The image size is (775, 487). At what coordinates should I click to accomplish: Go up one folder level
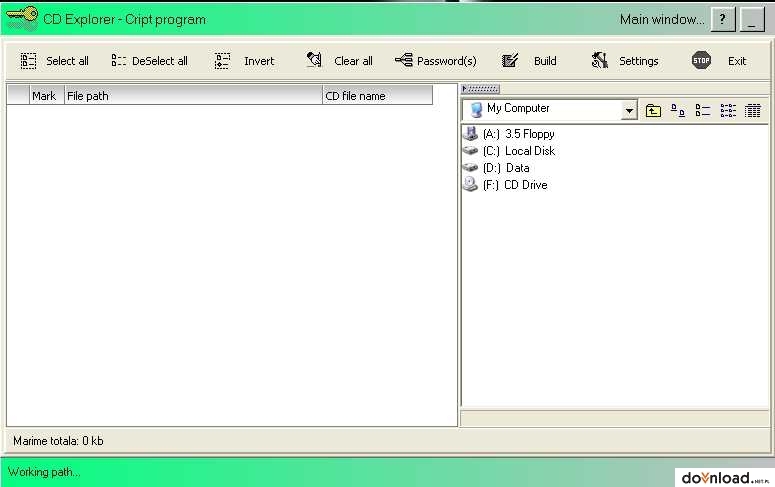click(x=653, y=110)
